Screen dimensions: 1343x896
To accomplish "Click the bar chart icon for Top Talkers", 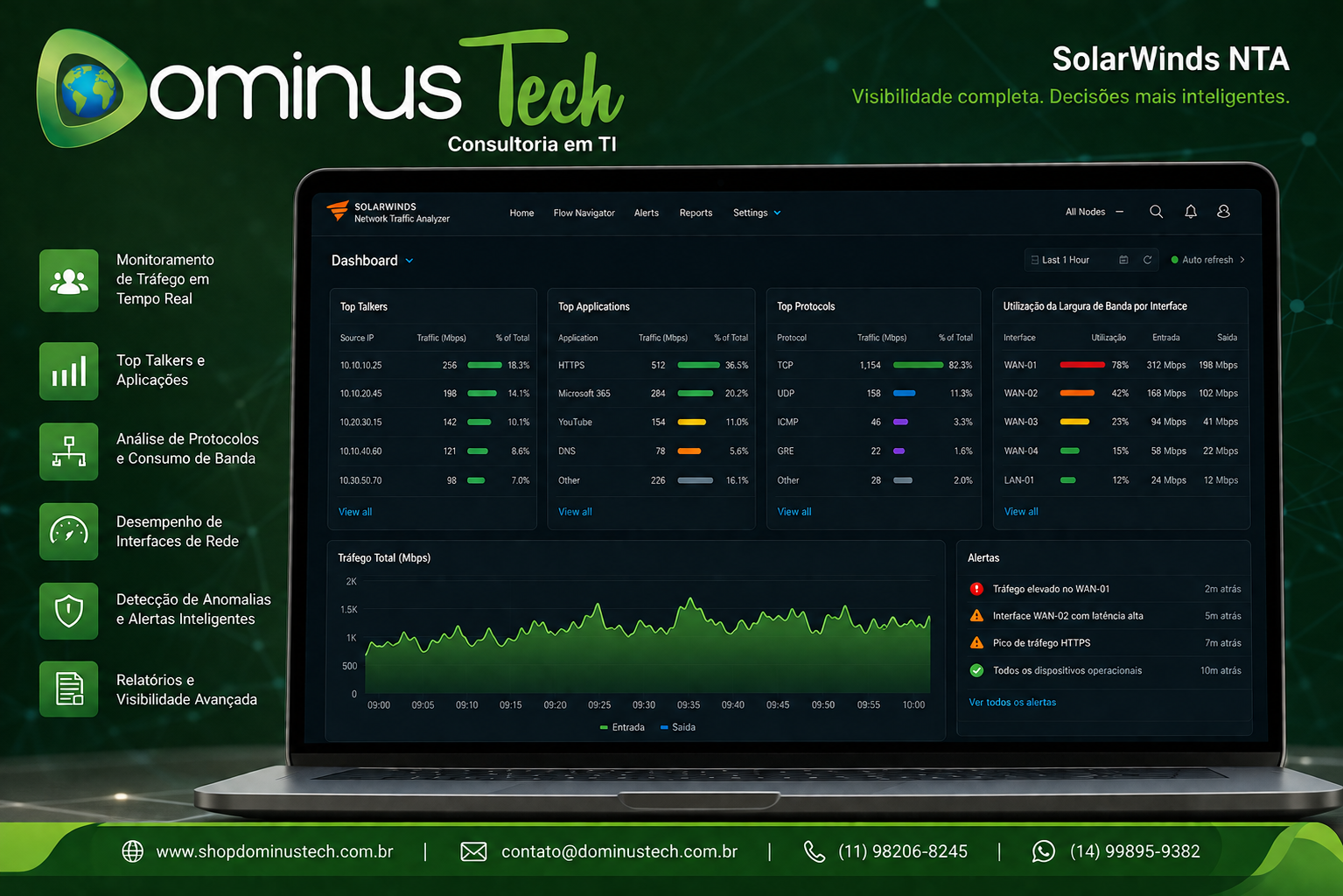I will (x=69, y=371).
